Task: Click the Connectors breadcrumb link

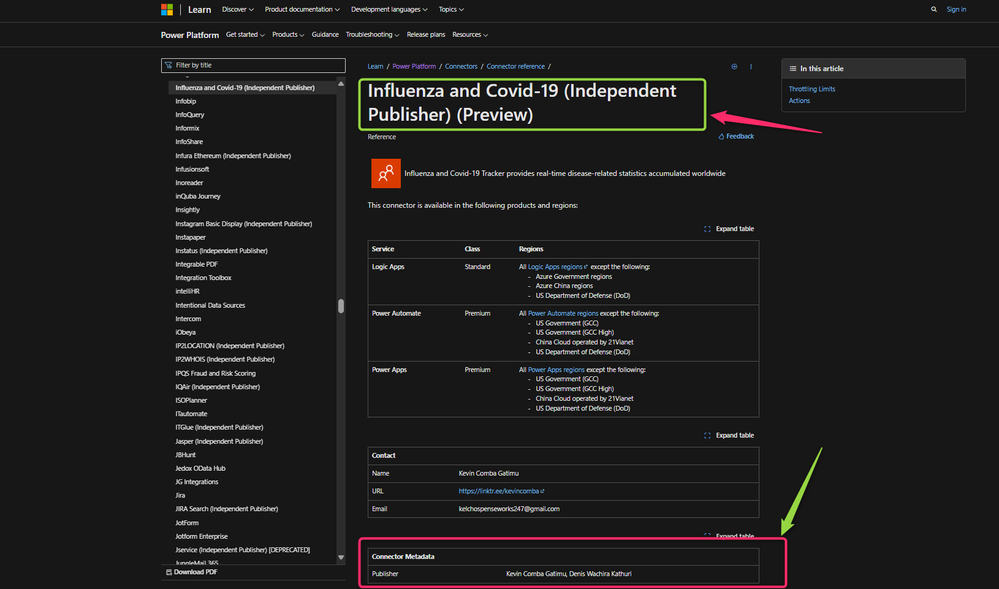Action: [x=461, y=66]
